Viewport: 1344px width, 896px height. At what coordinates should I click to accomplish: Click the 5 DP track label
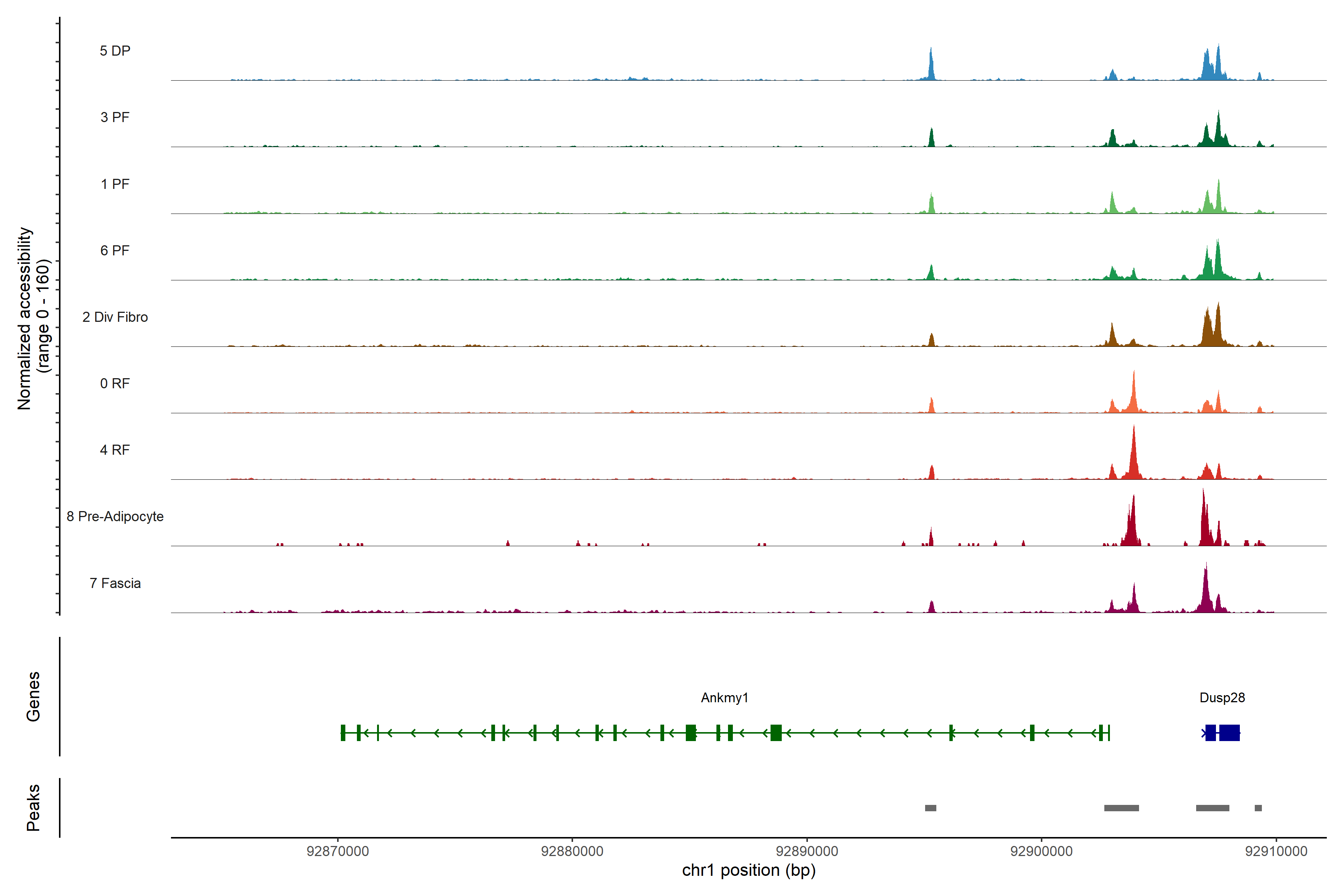tap(115, 51)
